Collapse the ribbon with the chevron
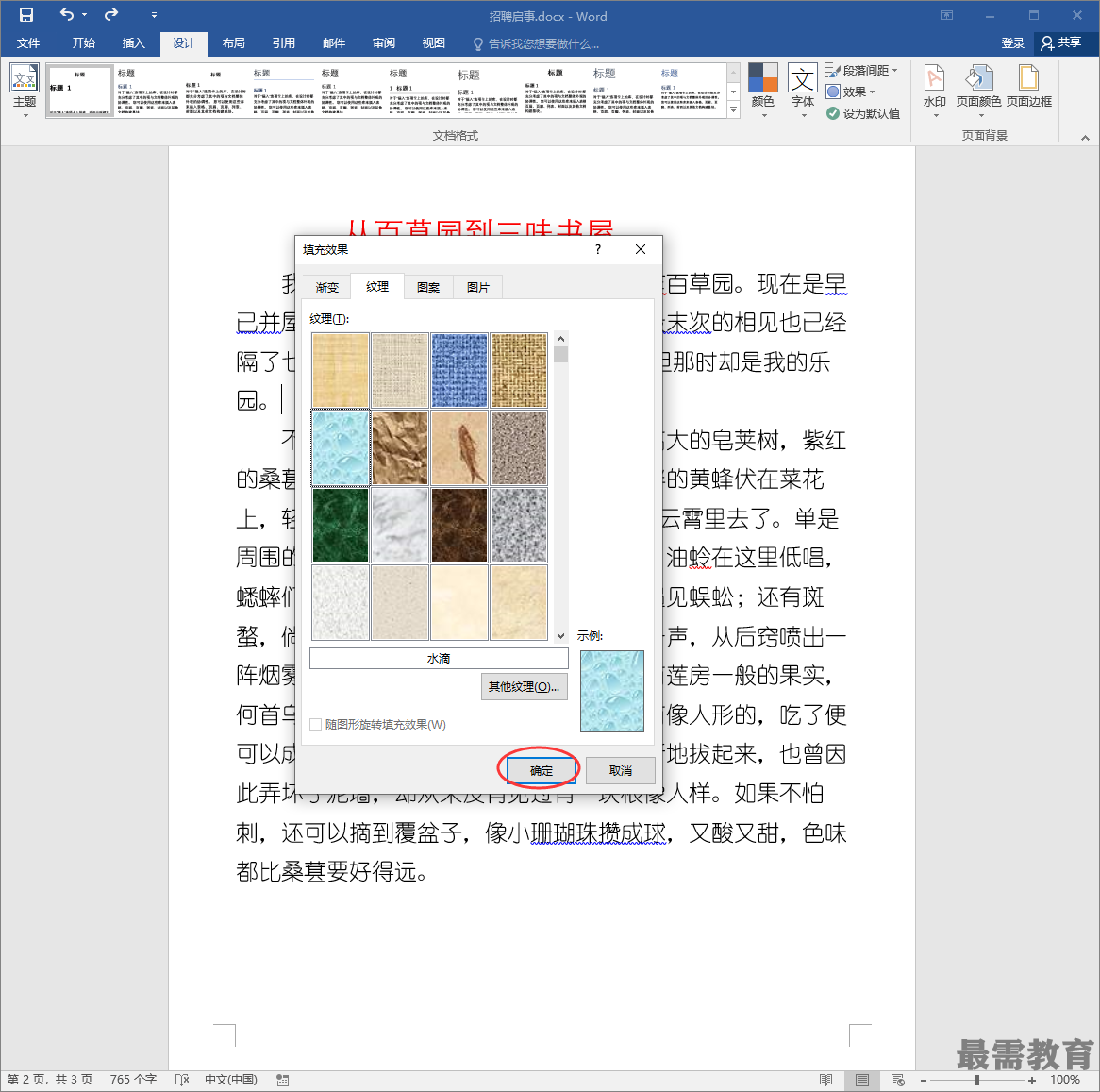1100x1092 pixels. point(1085,138)
